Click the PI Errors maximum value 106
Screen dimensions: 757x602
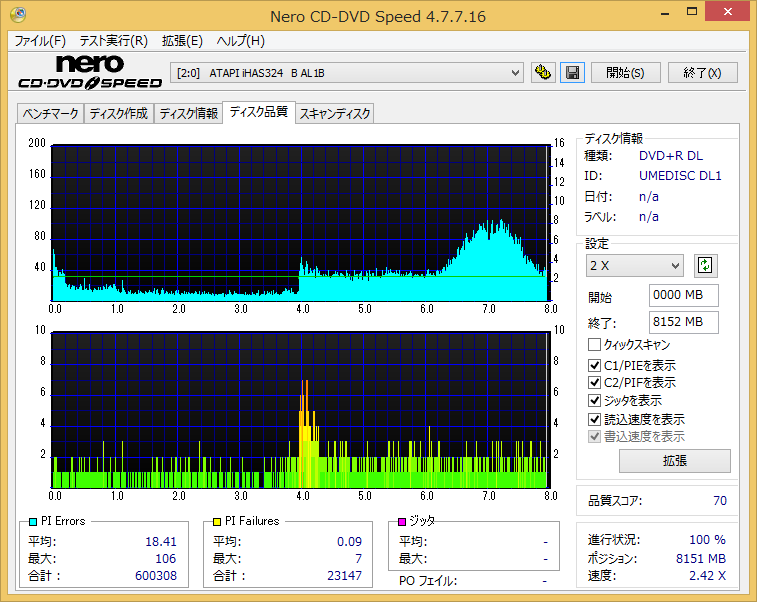tap(166, 559)
